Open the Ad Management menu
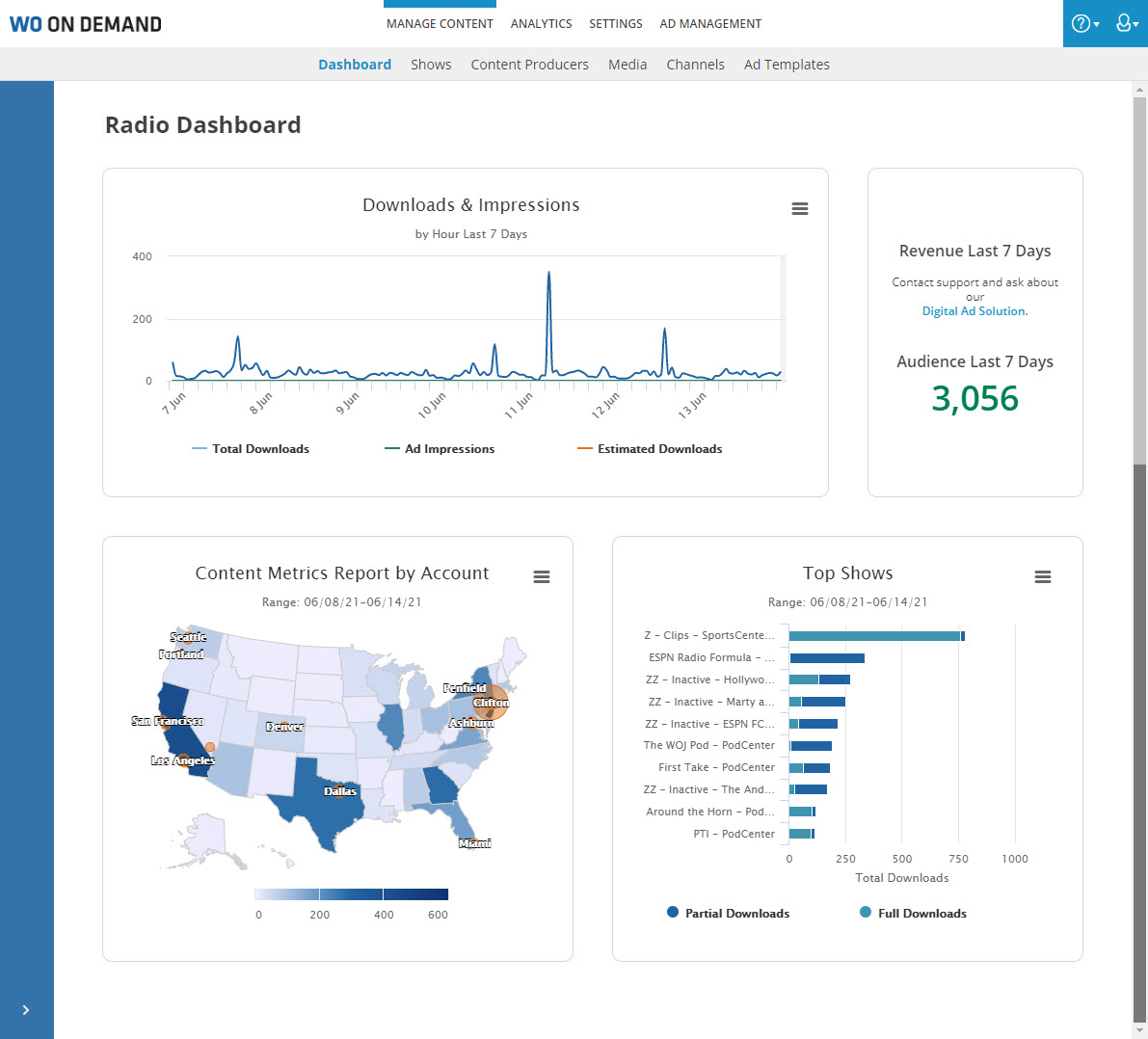The height and width of the screenshot is (1039, 1148). 710,24
